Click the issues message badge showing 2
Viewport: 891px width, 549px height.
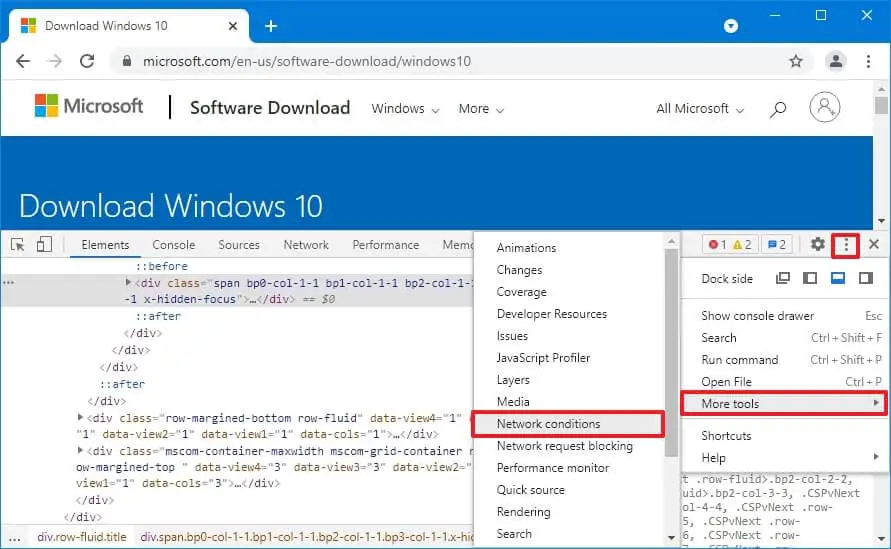coord(776,245)
